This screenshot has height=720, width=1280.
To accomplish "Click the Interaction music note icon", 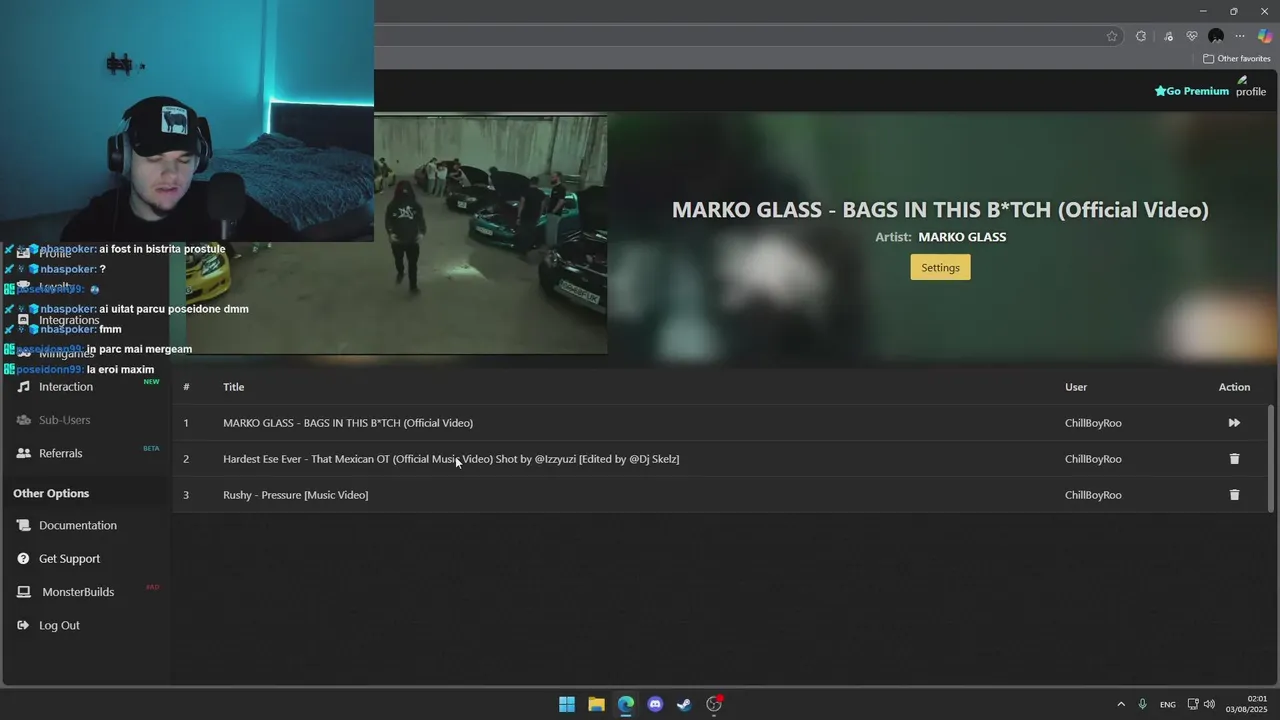I will click(24, 387).
